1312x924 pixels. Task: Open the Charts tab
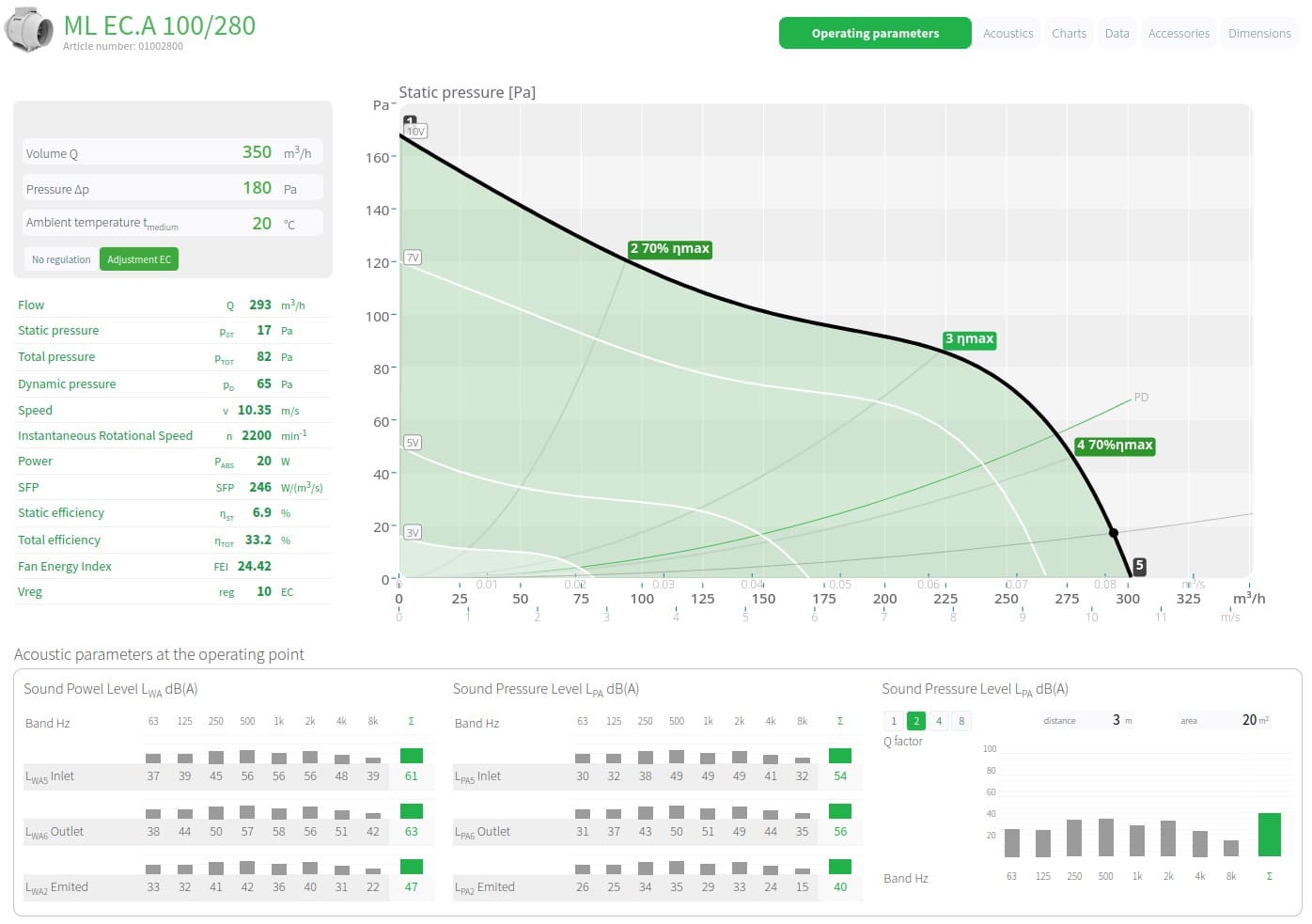[1069, 34]
